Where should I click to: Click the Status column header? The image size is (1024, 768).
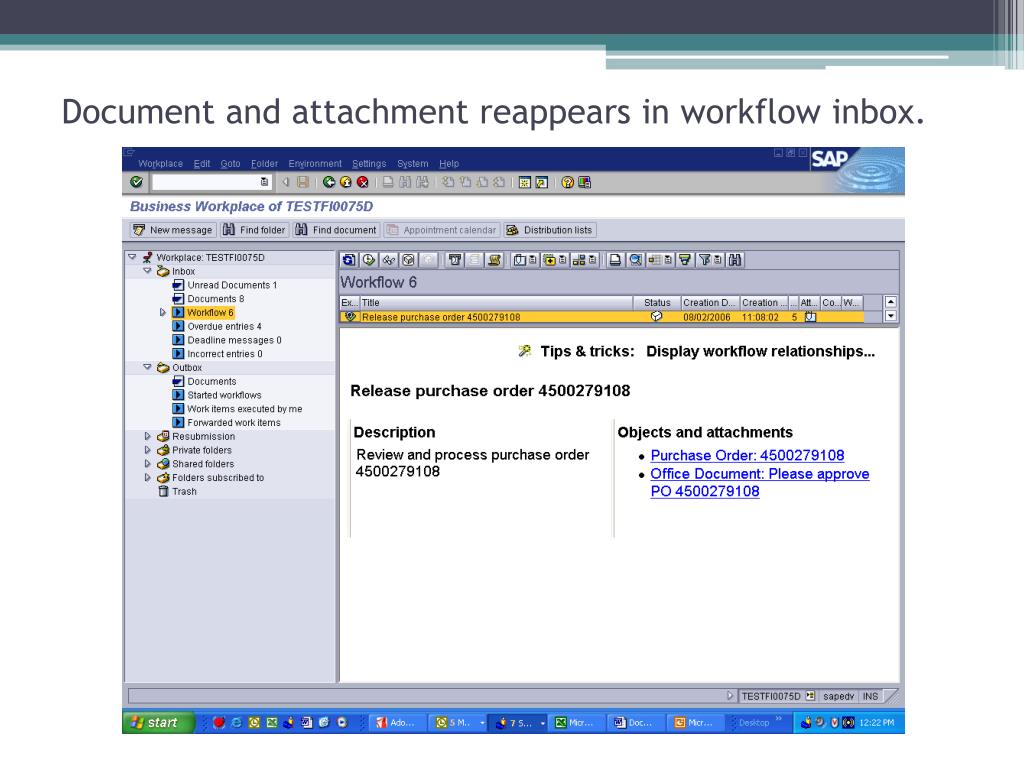coord(657,302)
